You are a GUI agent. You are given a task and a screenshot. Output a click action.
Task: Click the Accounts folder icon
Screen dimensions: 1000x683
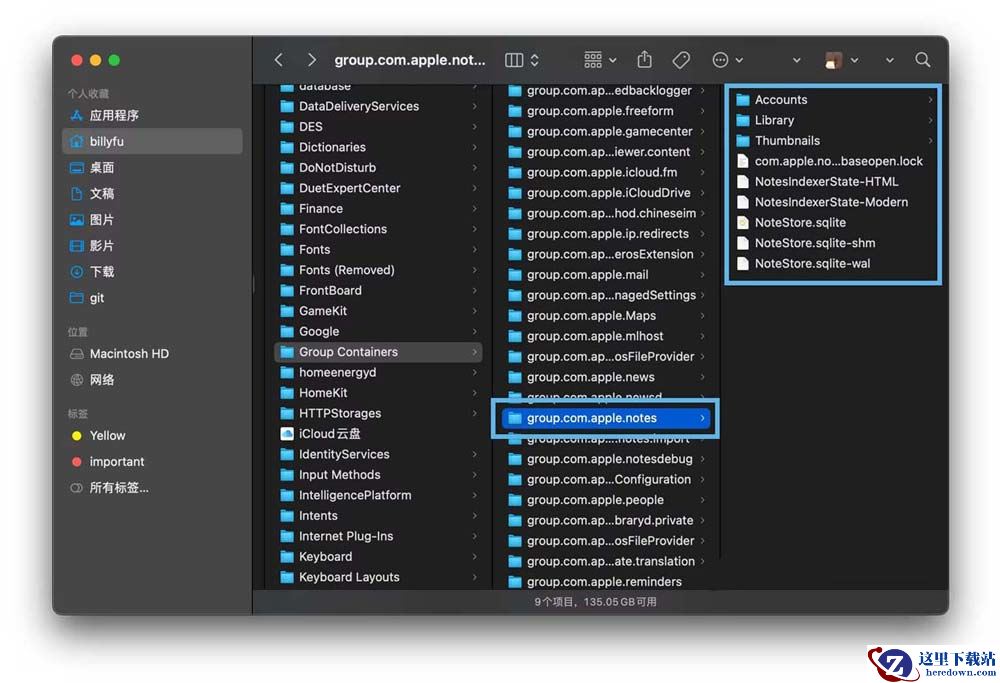point(742,100)
